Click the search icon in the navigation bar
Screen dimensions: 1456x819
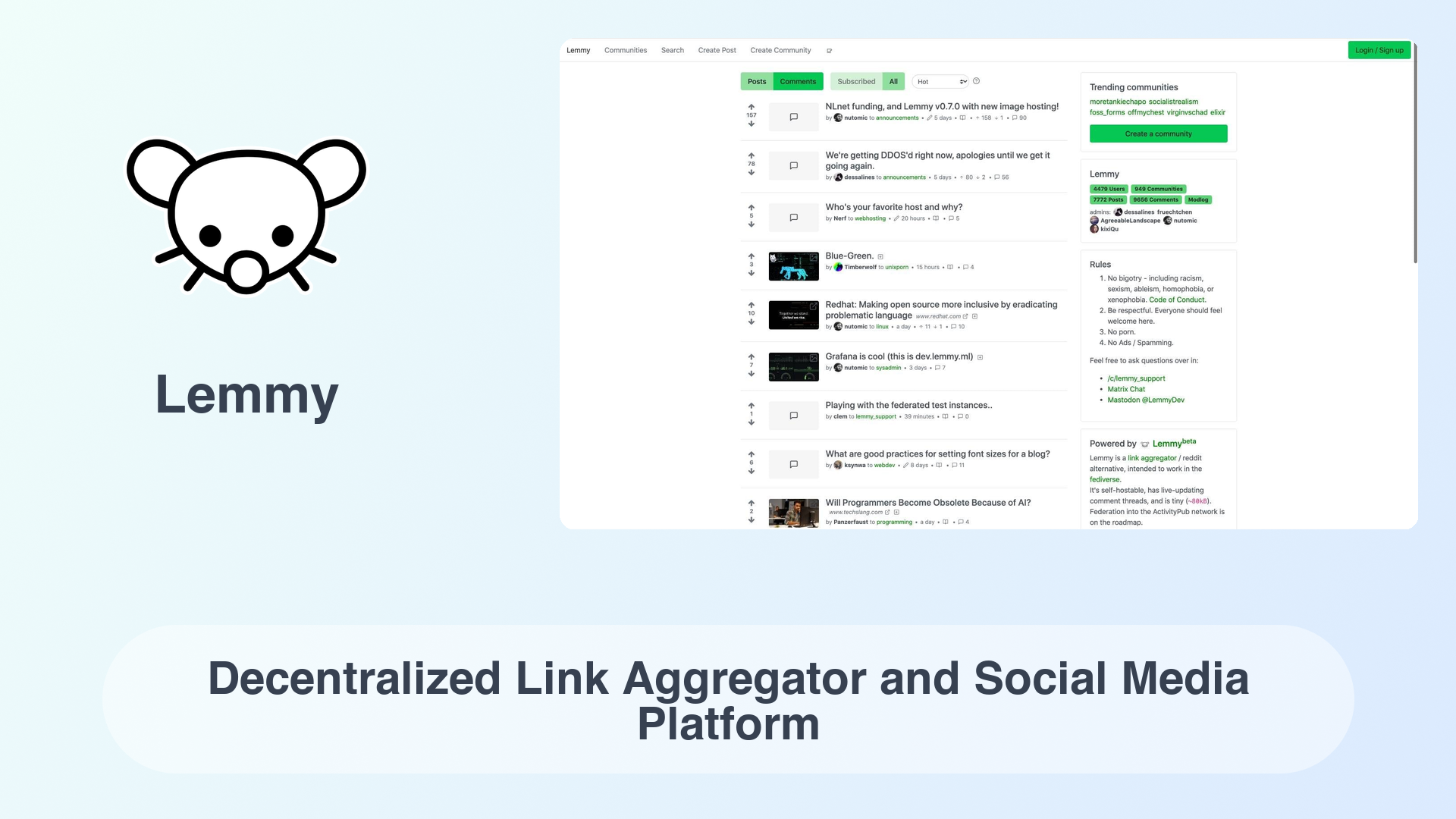(x=673, y=50)
